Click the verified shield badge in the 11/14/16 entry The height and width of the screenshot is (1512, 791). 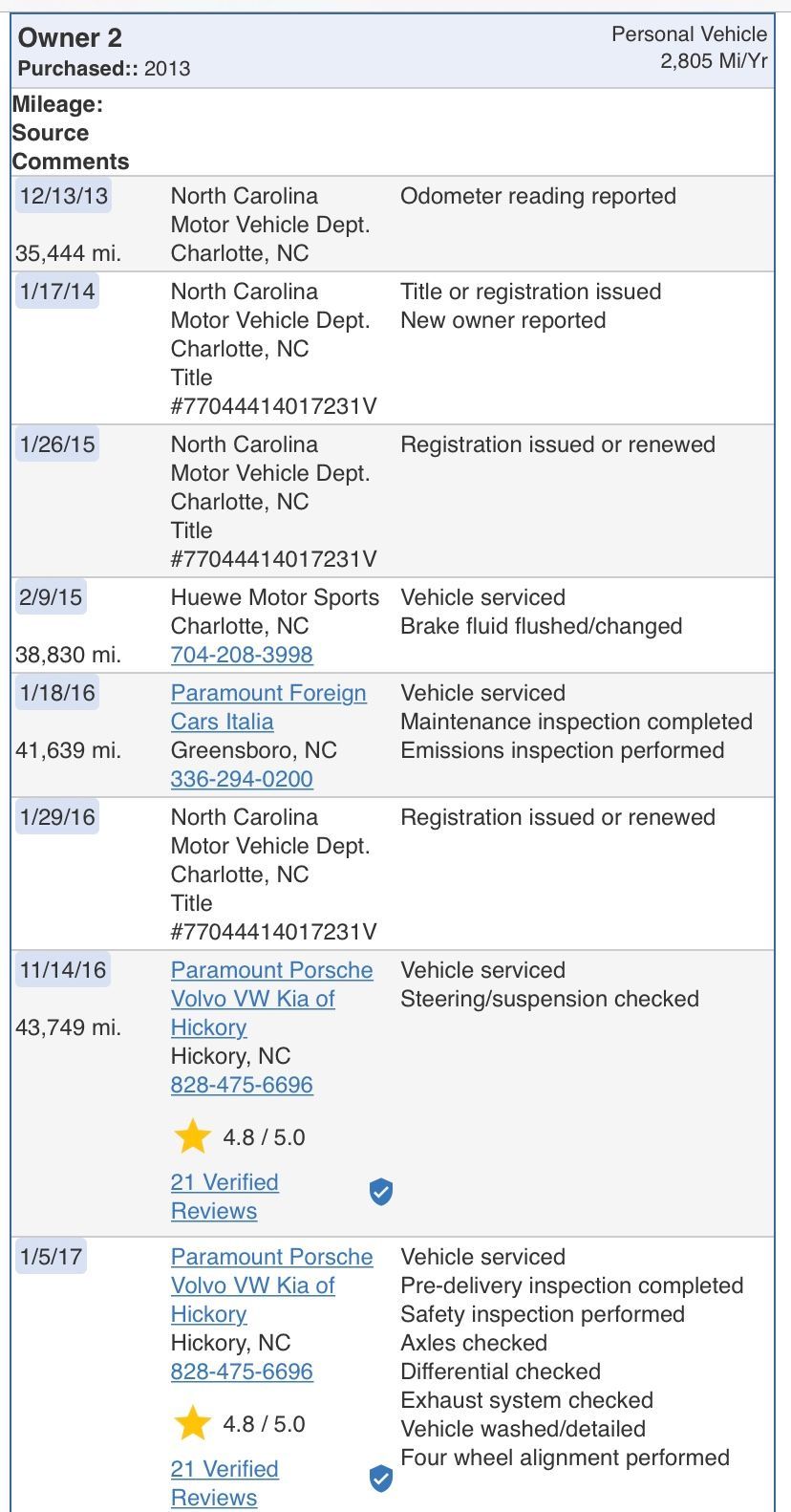(381, 1192)
